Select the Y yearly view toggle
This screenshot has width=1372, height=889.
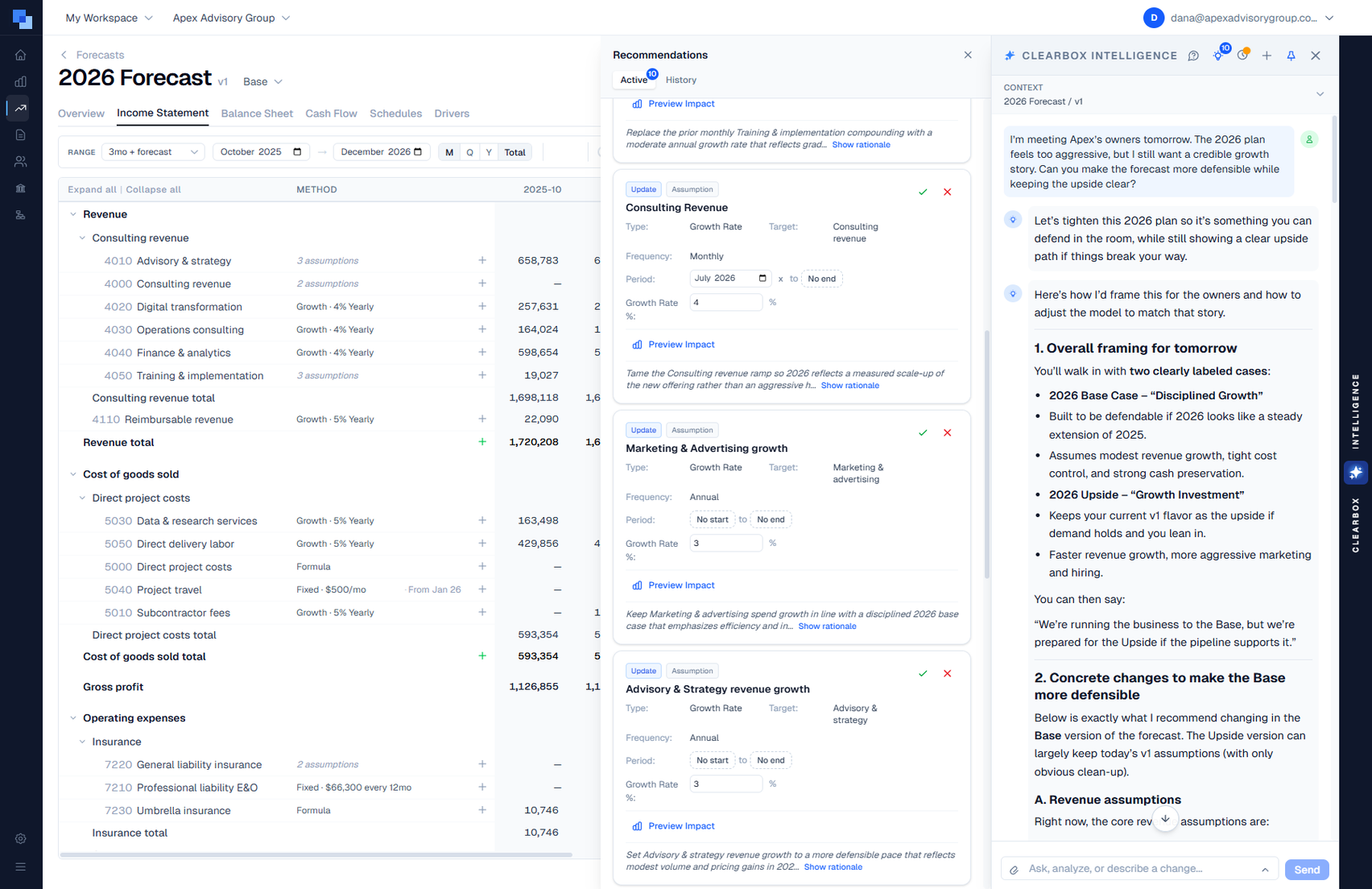(489, 152)
